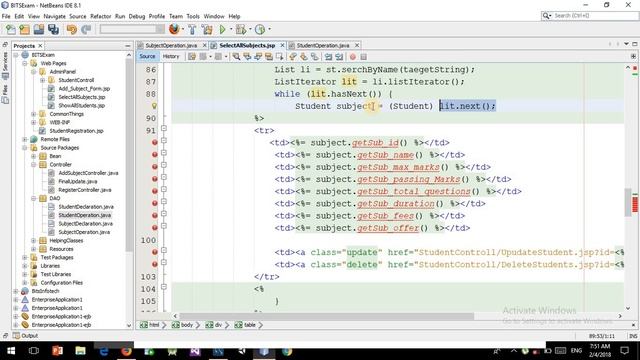This screenshot has width=640, height=360.
Task: Click the Shift Line Left editor icon
Action: pos(328,56)
